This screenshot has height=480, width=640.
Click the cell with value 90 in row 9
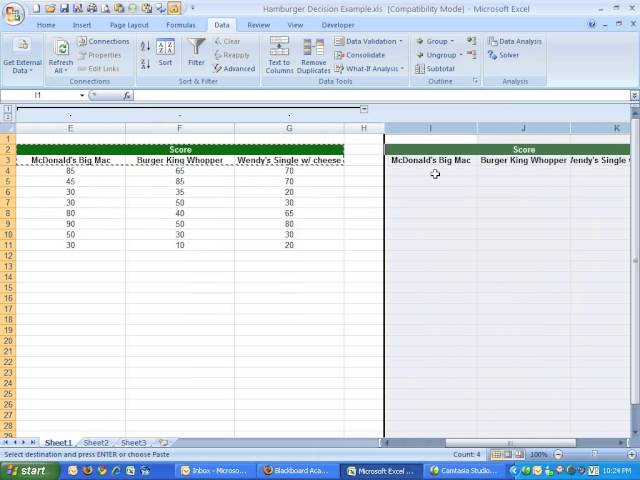point(71,224)
